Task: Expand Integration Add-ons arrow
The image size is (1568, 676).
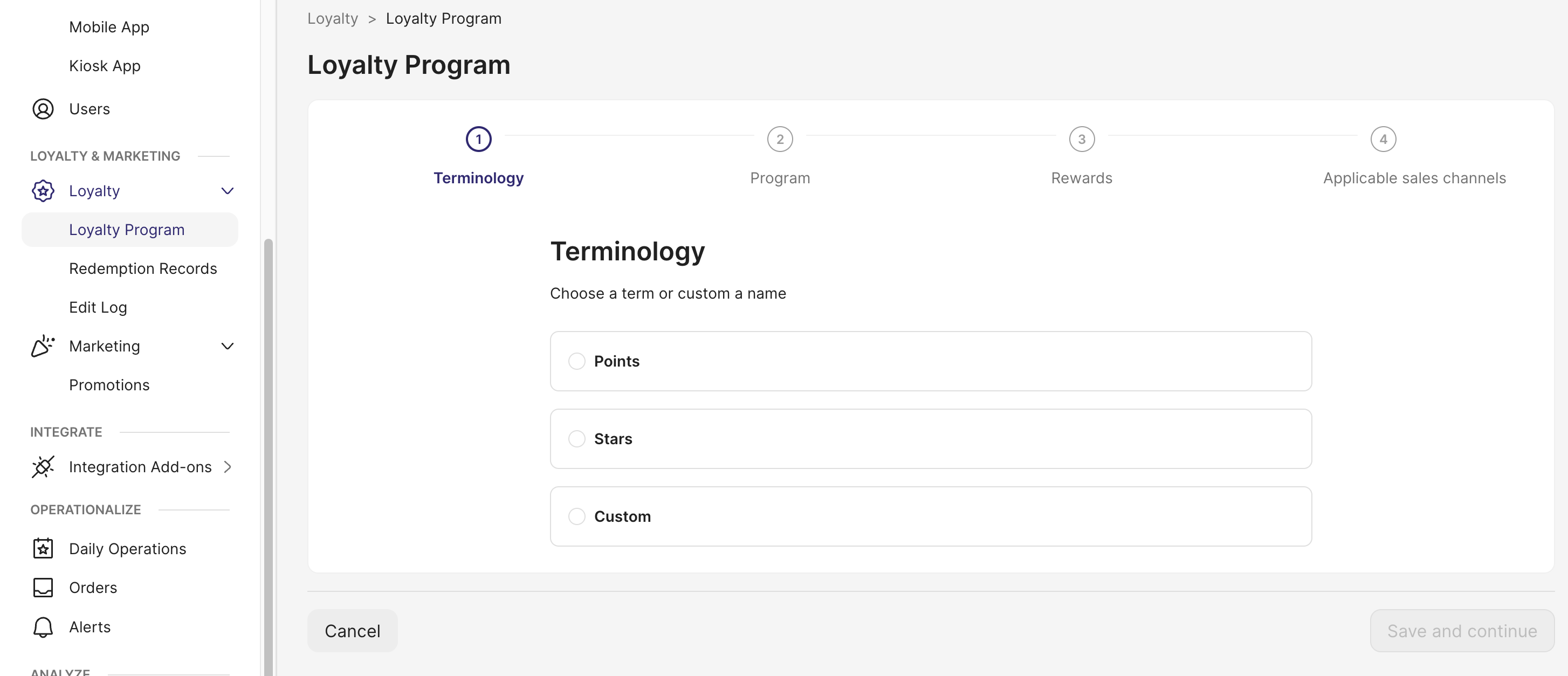Action: (227, 467)
